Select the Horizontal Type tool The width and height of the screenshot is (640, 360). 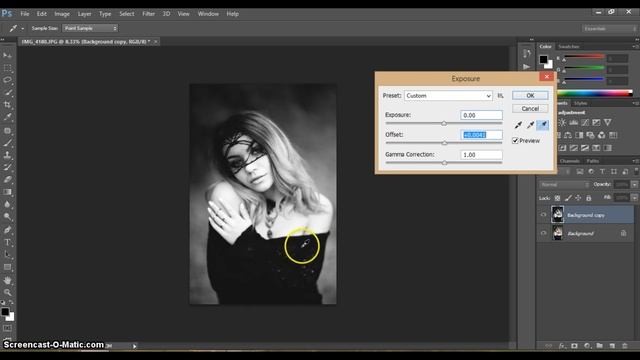coord(7,242)
